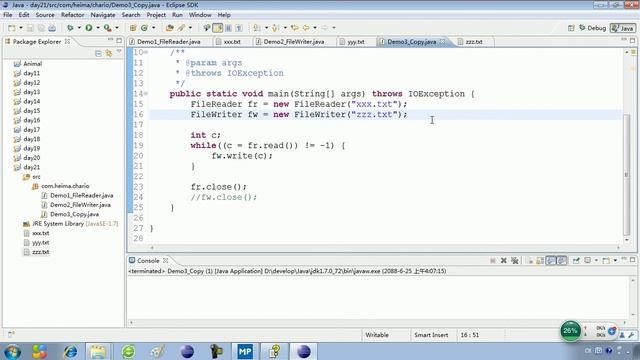Open the Open Perspective icon
This screenshot has height=360, width=640.
coord(571,28)
